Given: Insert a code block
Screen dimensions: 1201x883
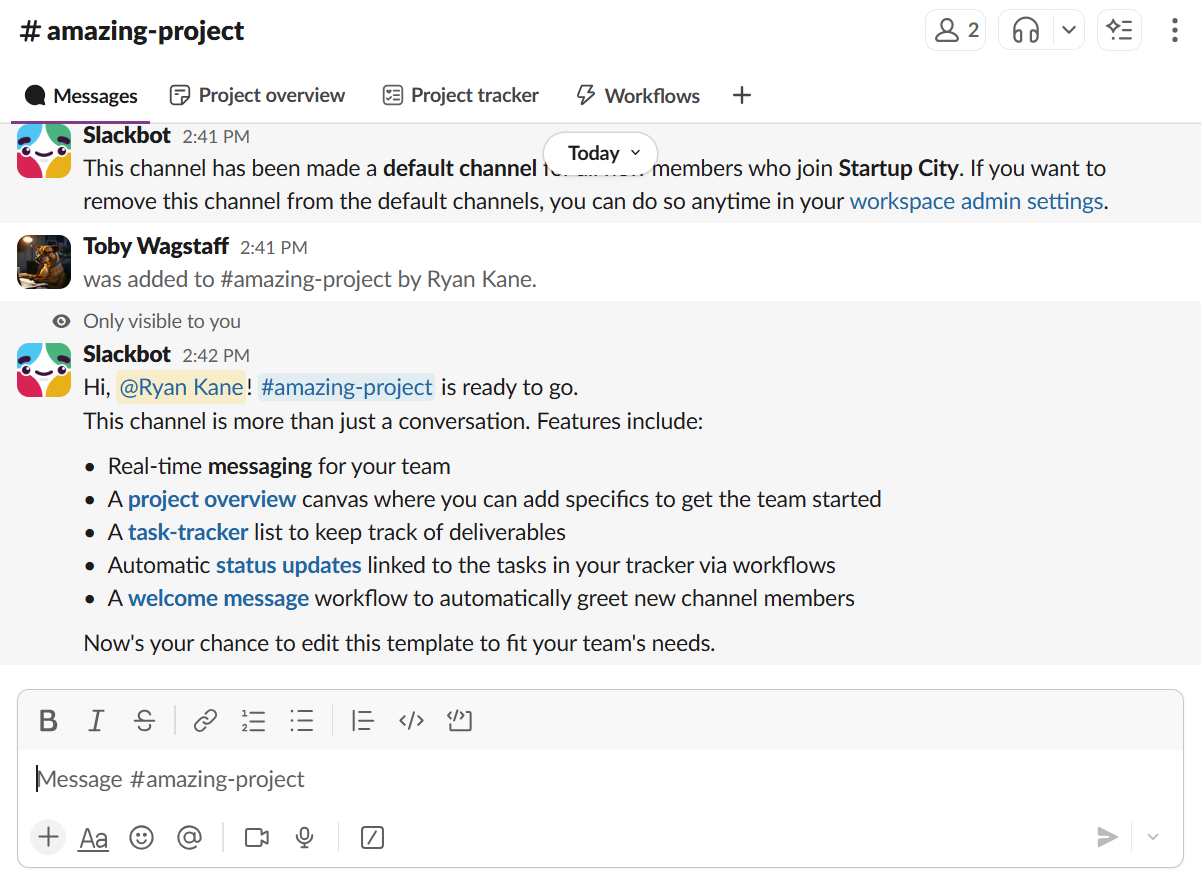Looking at the screenshot, I should (x=459, y=720).
